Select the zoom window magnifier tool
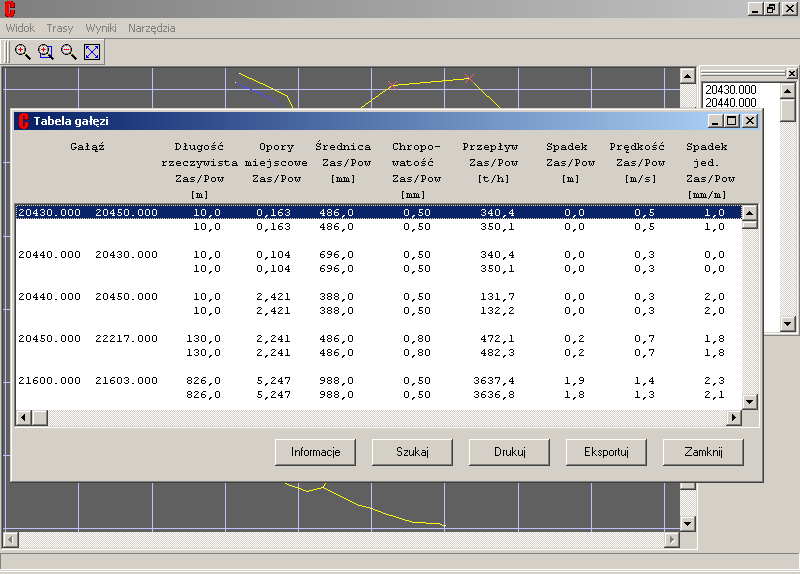Image resolution: width=800 pixels, height=574 pixels. pos(45,52)
